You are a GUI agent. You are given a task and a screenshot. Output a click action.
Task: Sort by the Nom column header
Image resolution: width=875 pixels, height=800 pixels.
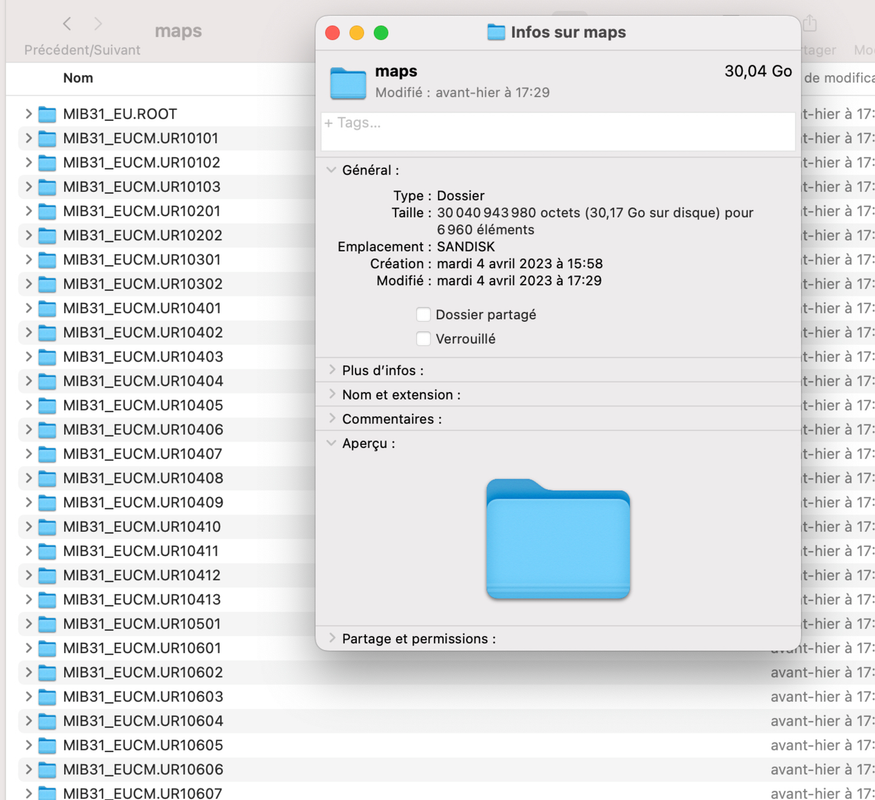coord(78,78)
